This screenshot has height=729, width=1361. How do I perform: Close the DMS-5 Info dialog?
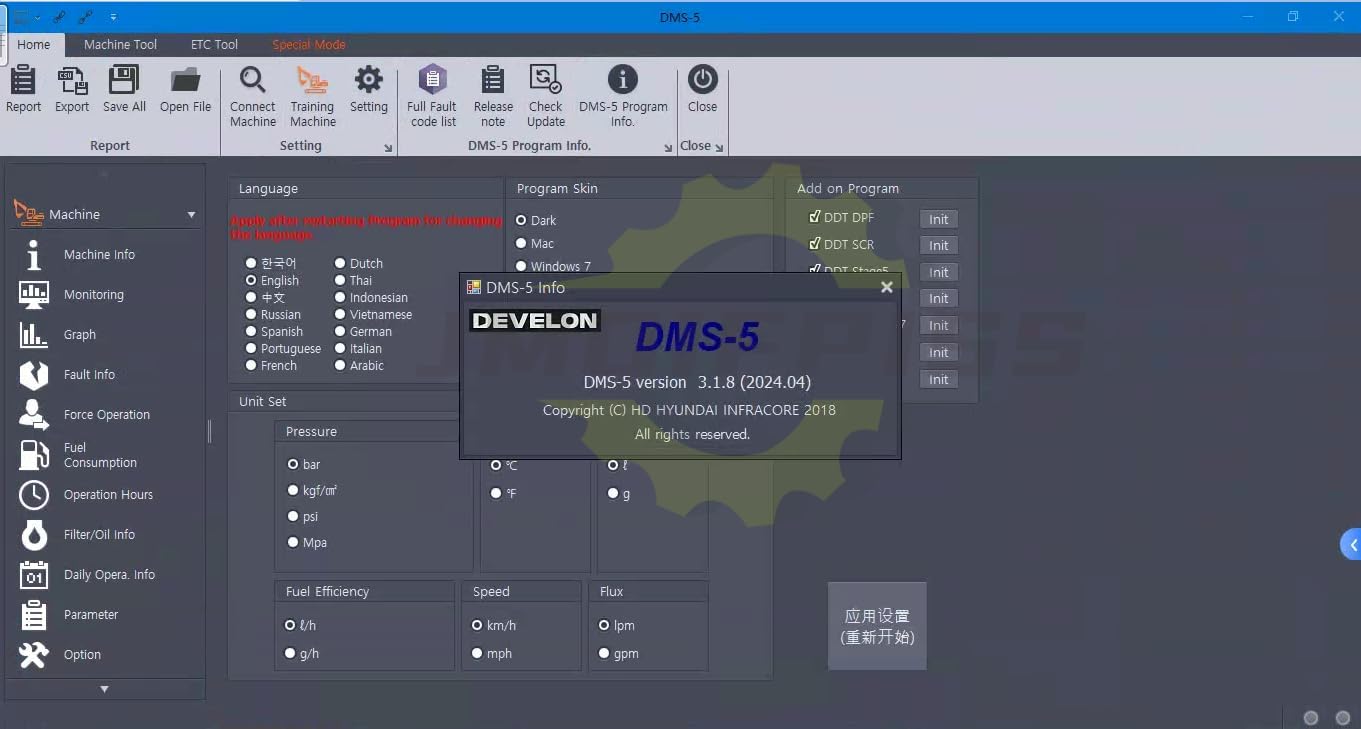(886, 287)
